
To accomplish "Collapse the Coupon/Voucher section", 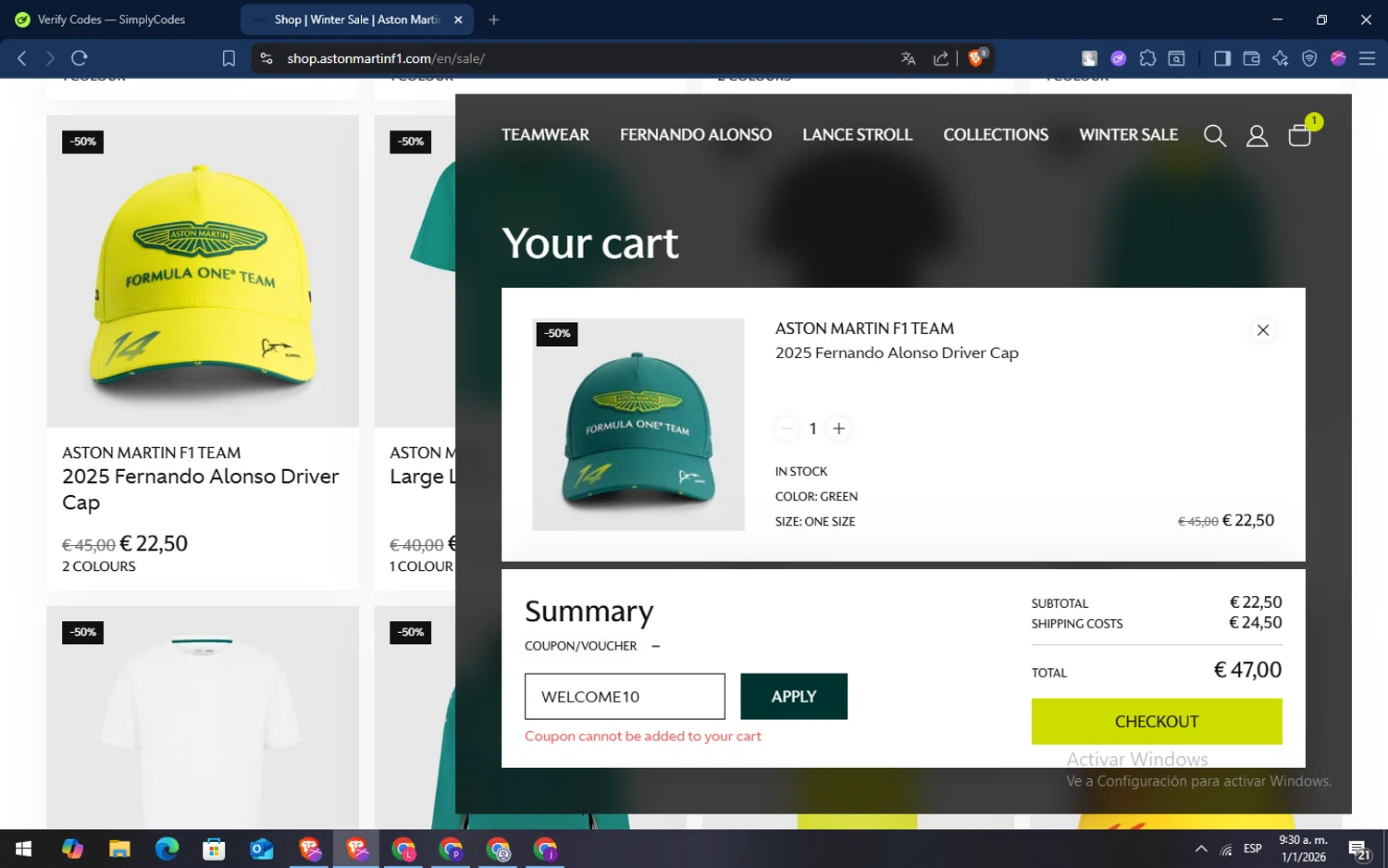I will point(655,646).
